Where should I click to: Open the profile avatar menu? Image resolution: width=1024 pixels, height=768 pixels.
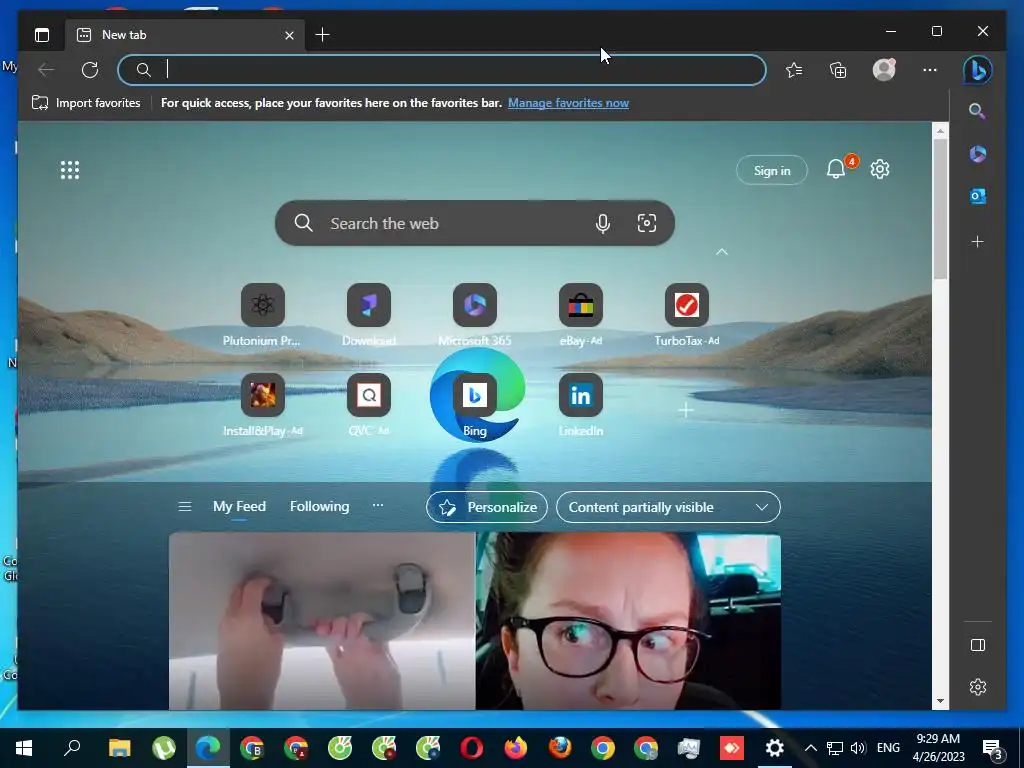pos(884,69)
